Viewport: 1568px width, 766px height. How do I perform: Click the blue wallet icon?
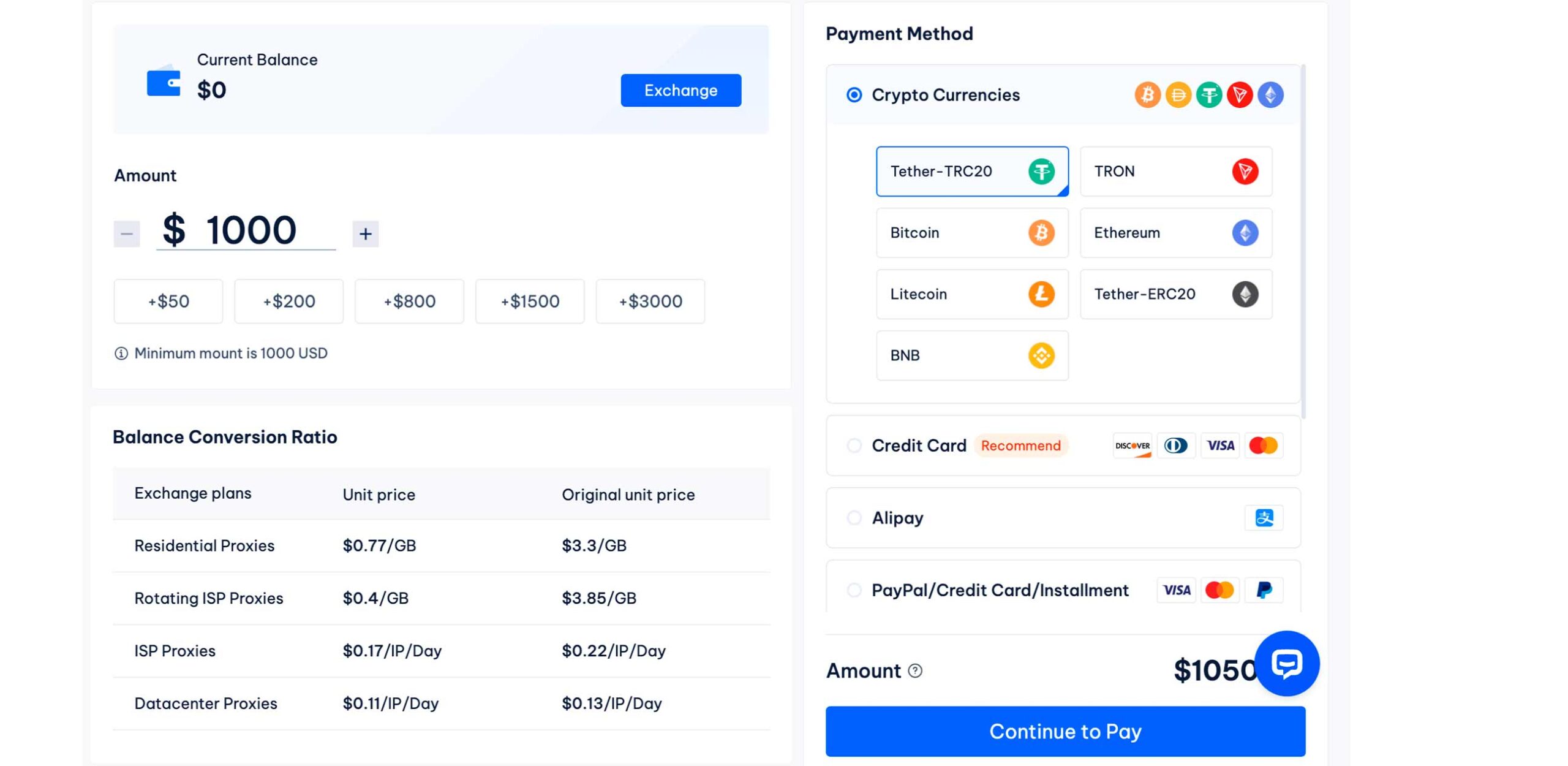[164, 81]
